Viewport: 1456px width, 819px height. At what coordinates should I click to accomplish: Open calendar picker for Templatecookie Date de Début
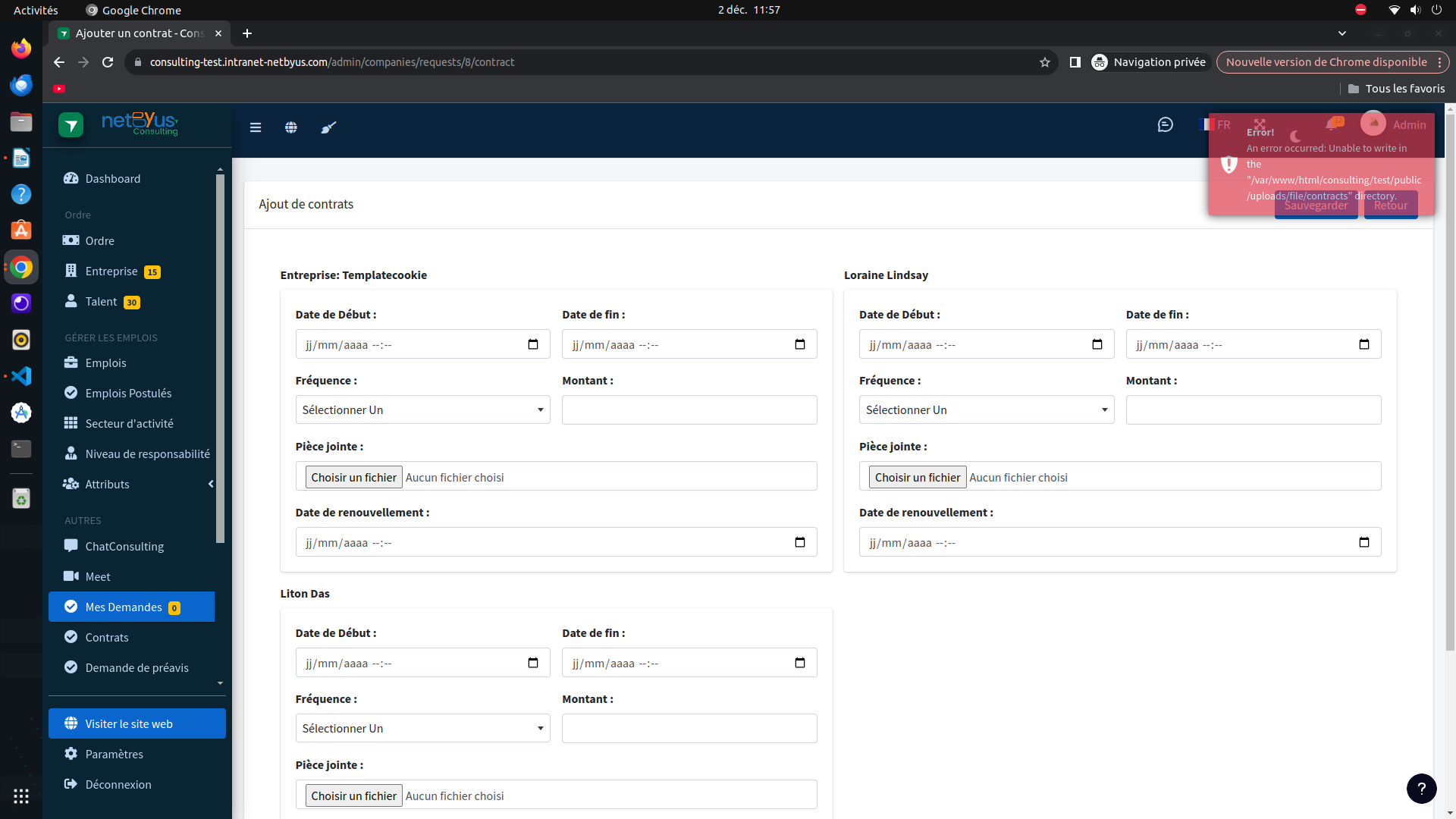(x=533, y=344)
